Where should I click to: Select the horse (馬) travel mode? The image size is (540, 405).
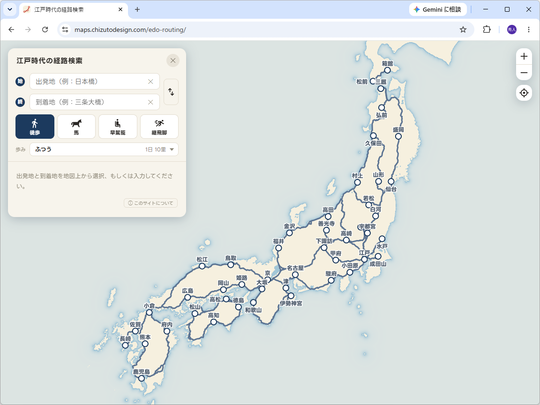pyautogui.click(x=76, y=126)
